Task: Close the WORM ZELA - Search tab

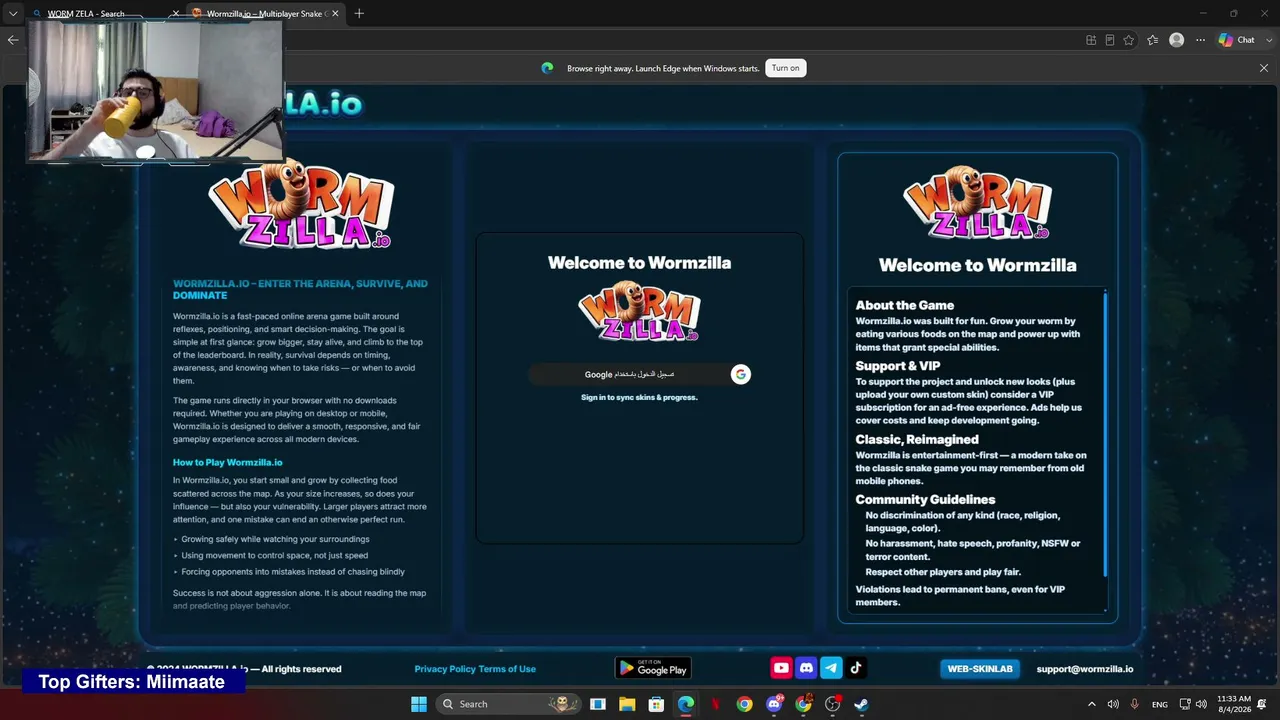Action: 176,13
